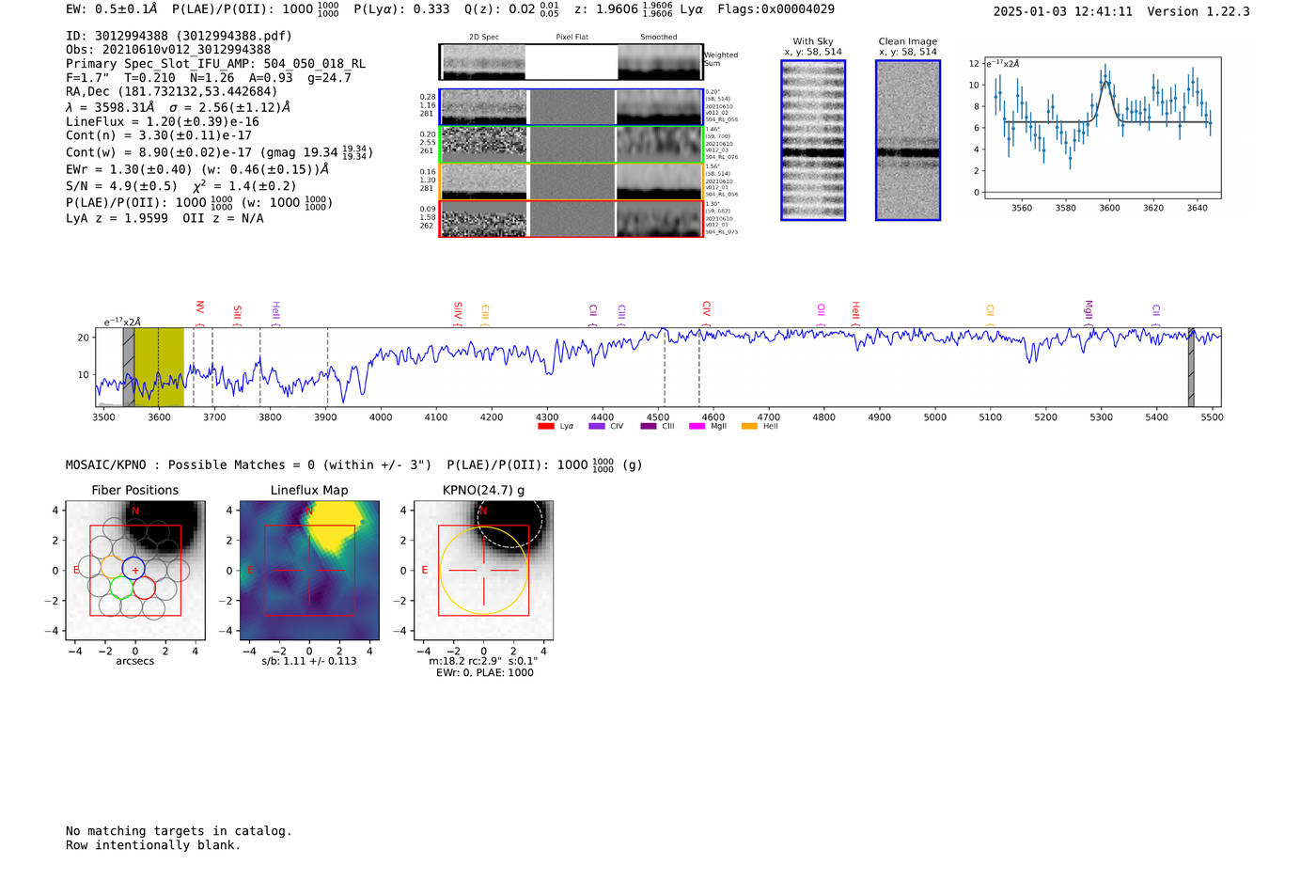
Task: Click the 'EWr: 0, PLAE: 1000' caption
Action: [x=485, y=672]
